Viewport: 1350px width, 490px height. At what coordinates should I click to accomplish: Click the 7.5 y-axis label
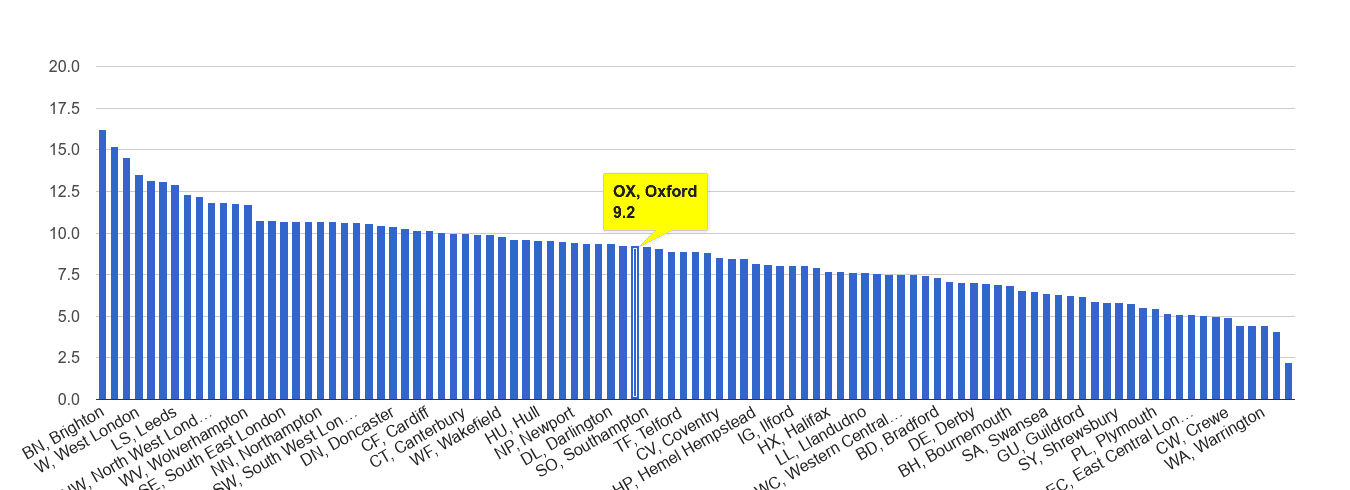tap(68, 275)
